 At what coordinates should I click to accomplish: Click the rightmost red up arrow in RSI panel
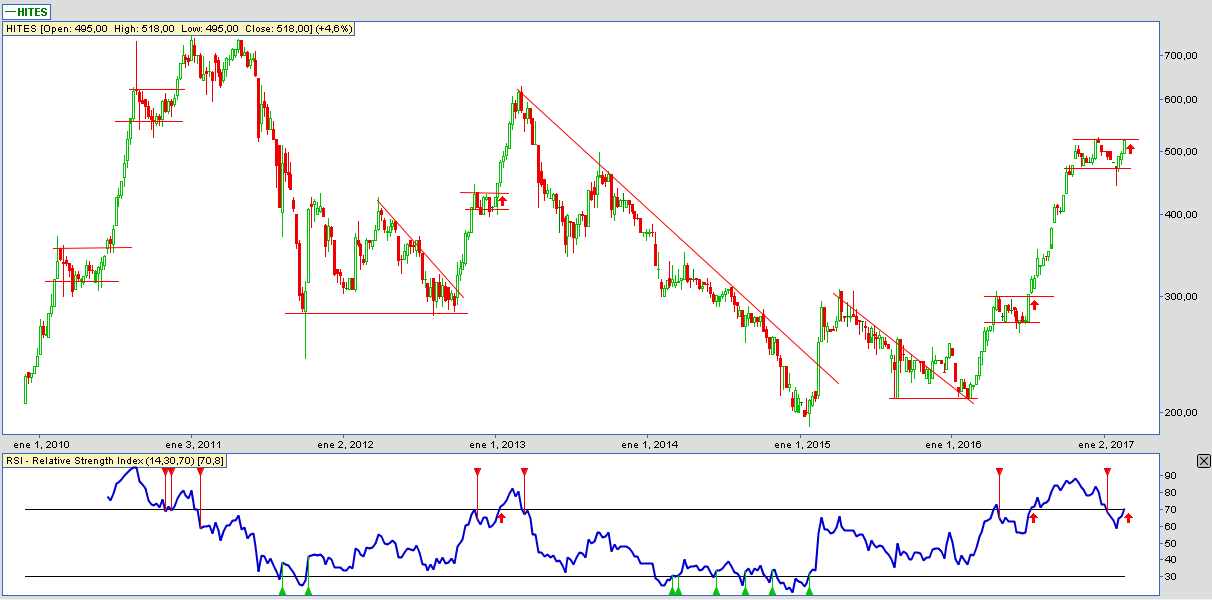pos(1128,517)
